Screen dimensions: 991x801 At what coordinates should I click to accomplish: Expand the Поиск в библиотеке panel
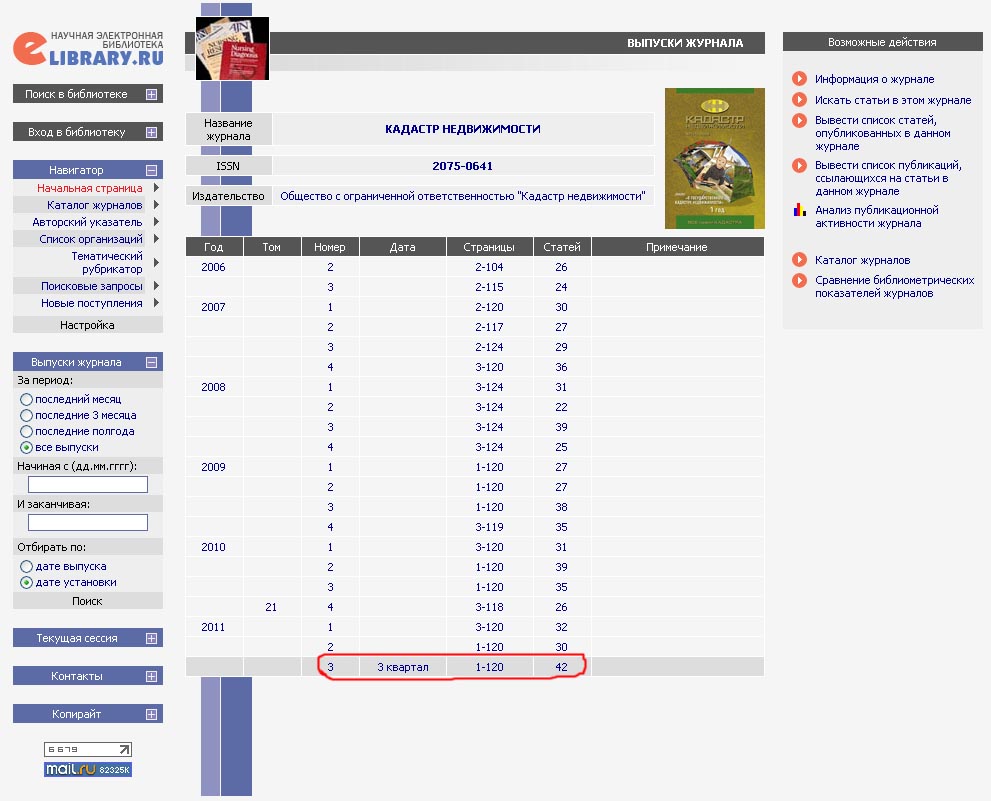pyautogui.click(x=151, y=94)
